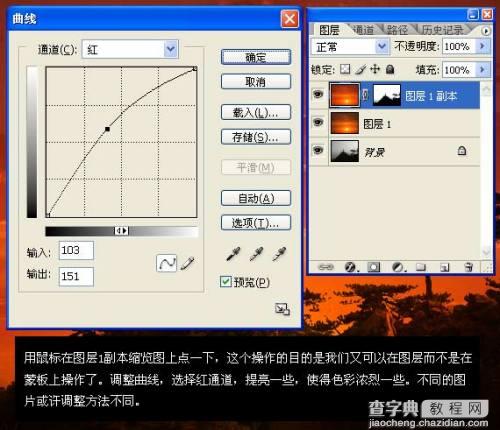Select the white point eyedropper
Screen dimensions: 500x430
point(279,254)
